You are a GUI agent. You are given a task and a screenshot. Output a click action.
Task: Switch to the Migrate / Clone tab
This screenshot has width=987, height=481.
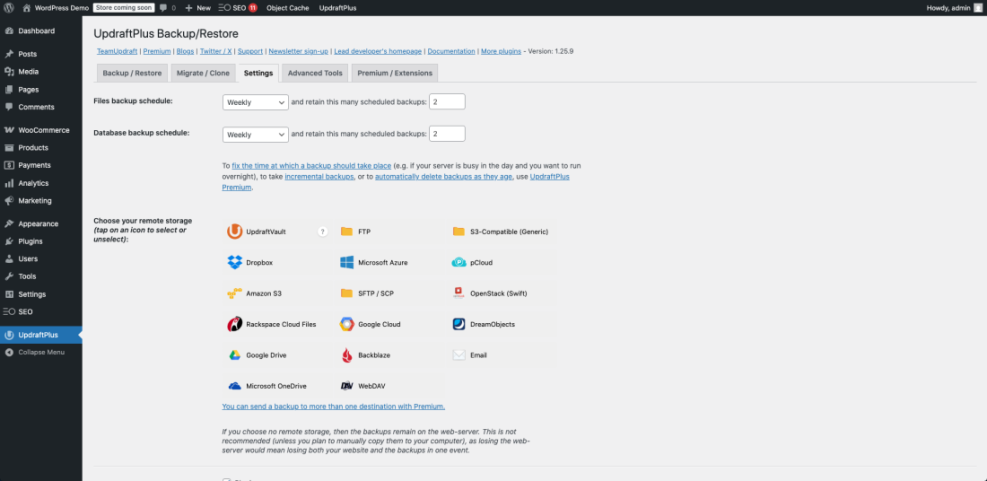203,73
